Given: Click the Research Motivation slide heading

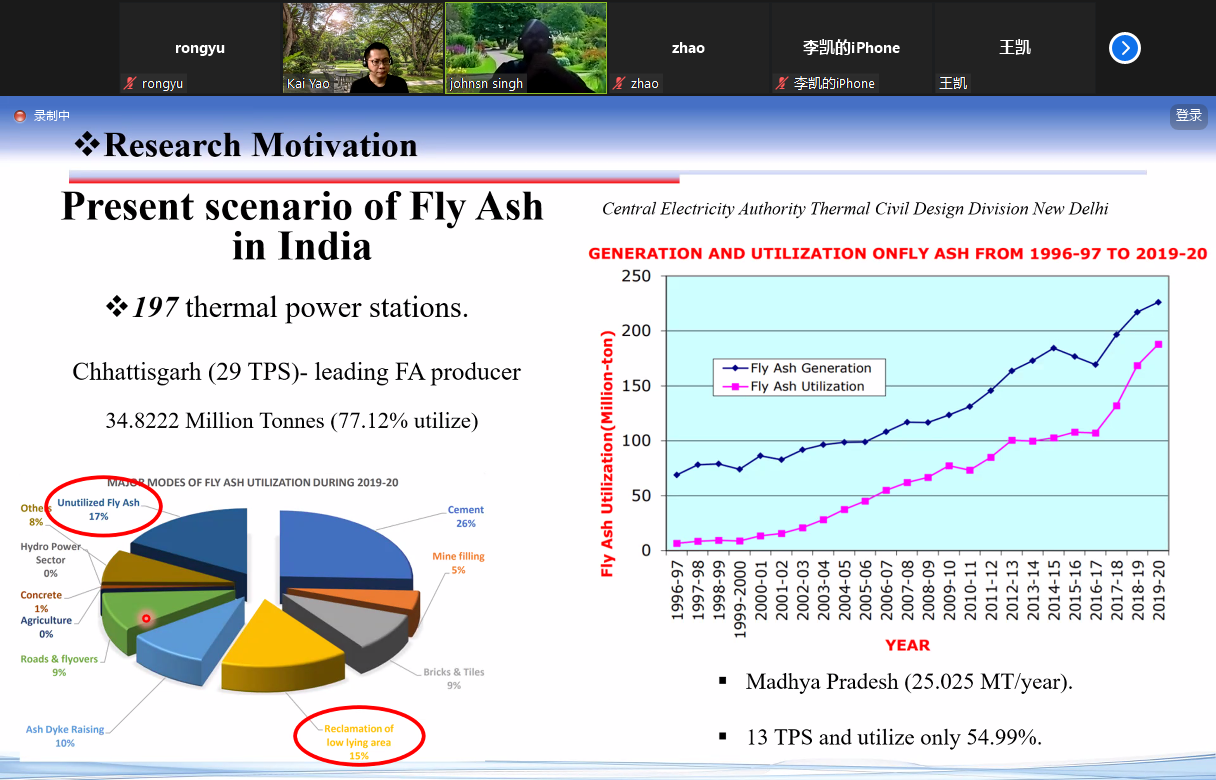Looking at the screenshot, I should click(x=246, y=145).
